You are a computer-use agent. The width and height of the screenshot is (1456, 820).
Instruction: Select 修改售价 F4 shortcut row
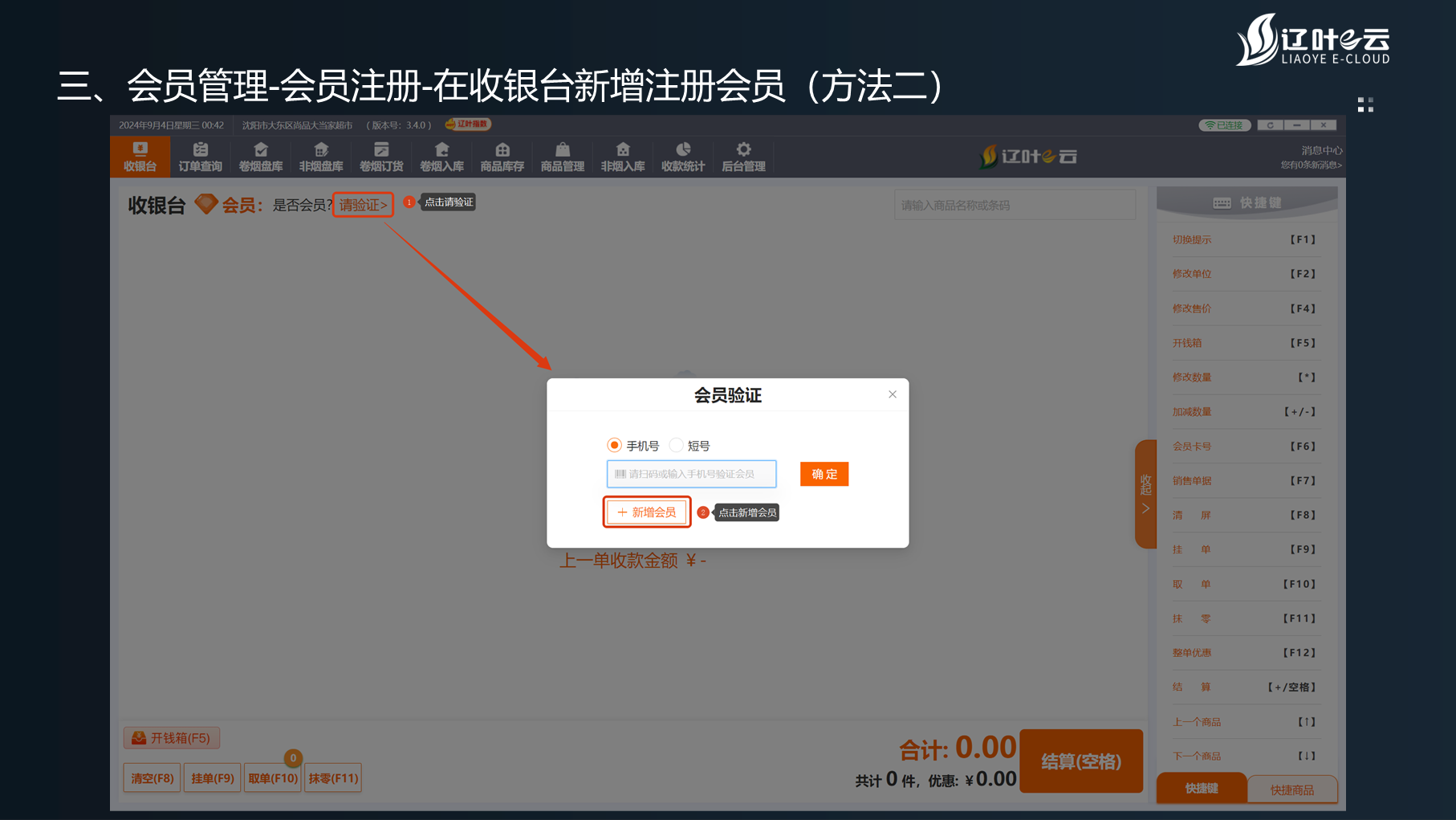[1244, 308]
